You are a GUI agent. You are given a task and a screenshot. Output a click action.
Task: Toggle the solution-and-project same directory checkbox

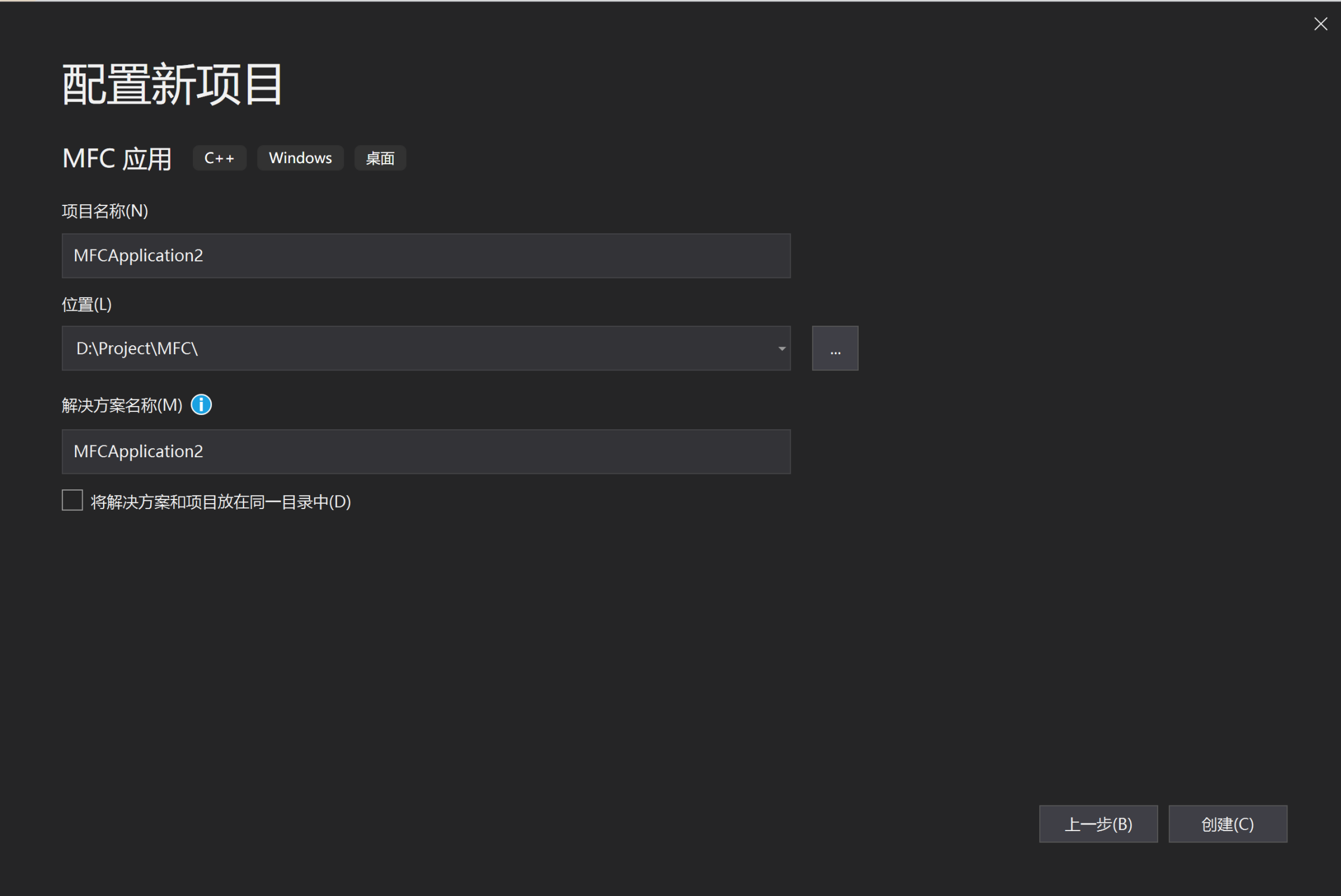click(x=71, y=501)
